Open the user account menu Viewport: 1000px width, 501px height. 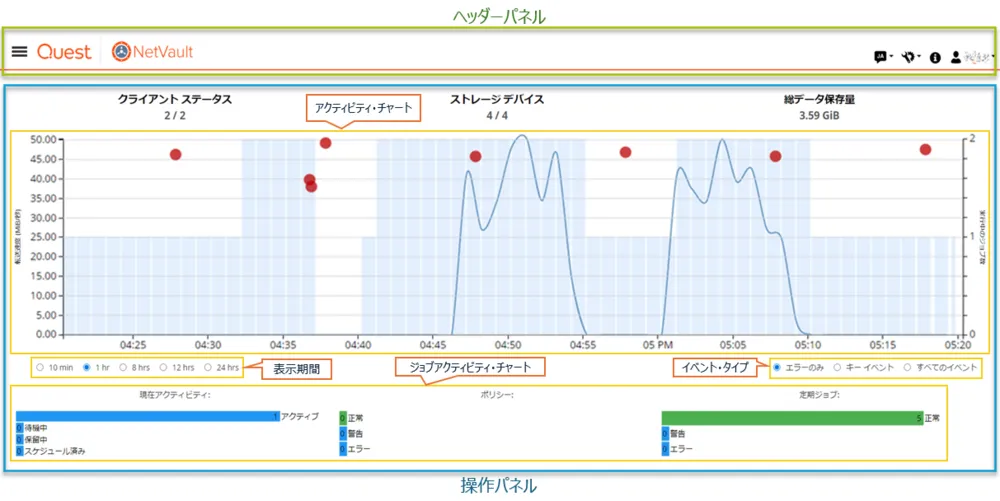972,57
